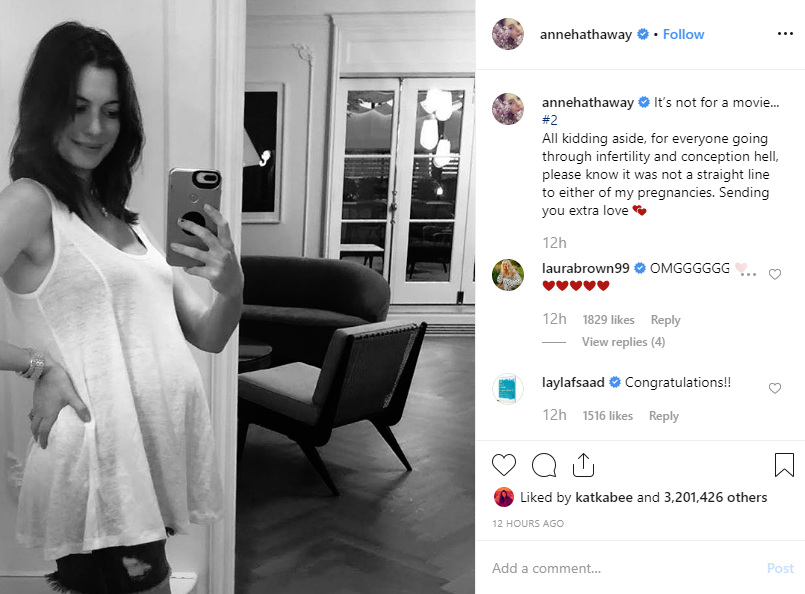Expand View replies (4) under laurabrown99

(x=623, y=342)
